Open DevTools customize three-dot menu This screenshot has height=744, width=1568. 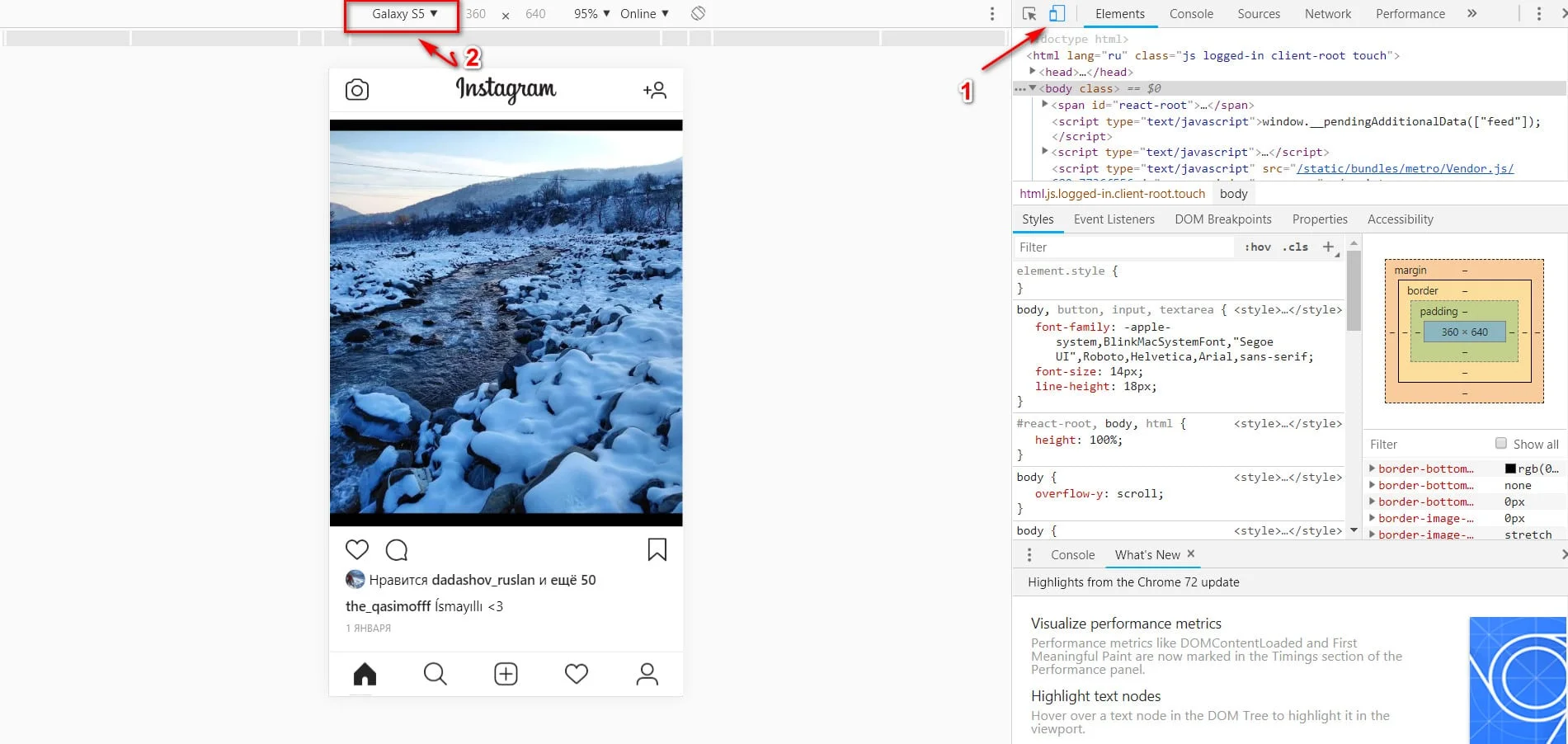click(1538, 13)
